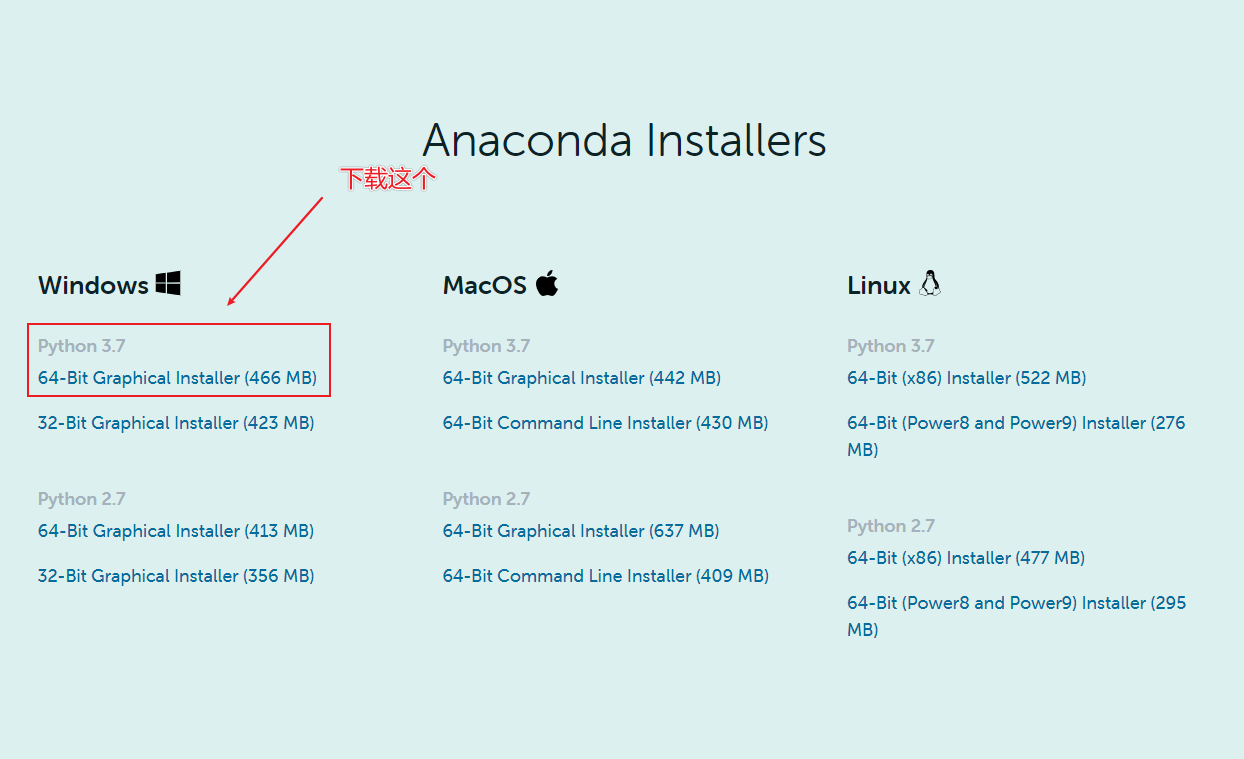Download Windows Python 3.7 32-Bit Graphical Installer
The height and width of the screenshot is (759, 1244).
(176, 423)
